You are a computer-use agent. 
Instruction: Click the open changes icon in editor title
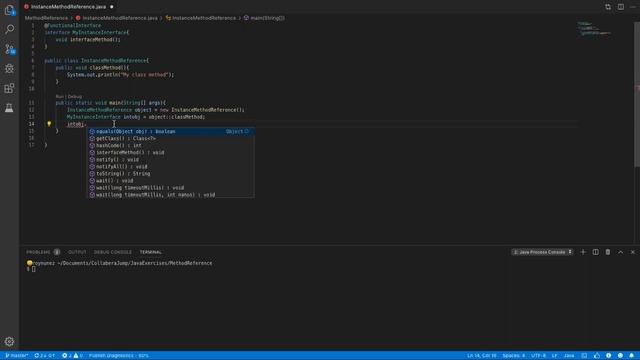point(608,7)
